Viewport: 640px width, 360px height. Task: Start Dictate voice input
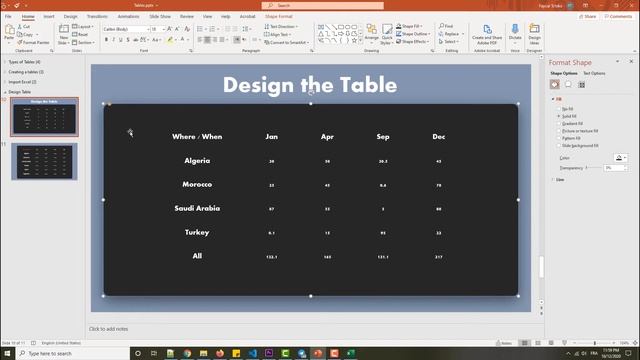tap(515, 33)
